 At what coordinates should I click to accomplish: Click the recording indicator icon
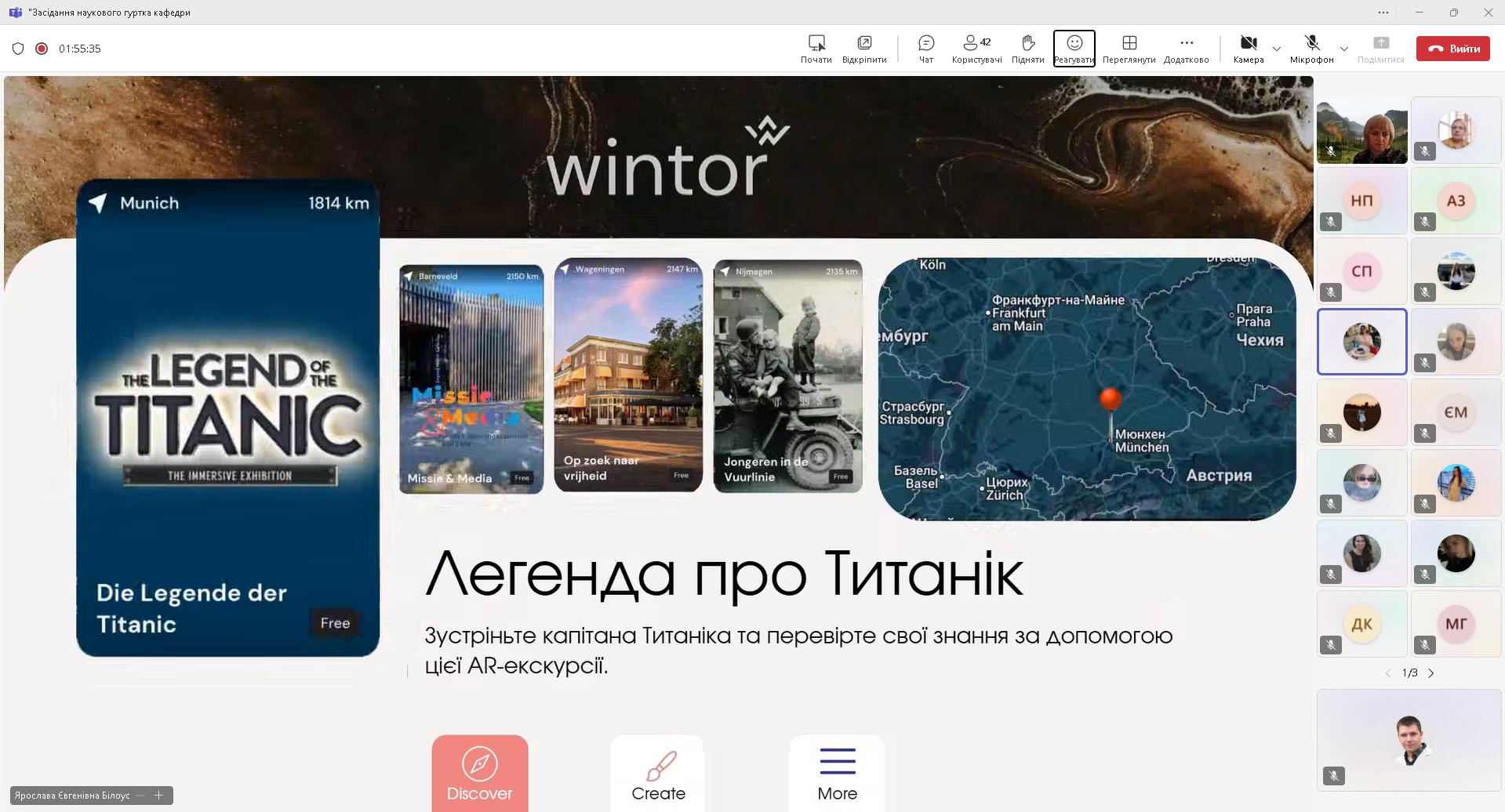point(42,49)
